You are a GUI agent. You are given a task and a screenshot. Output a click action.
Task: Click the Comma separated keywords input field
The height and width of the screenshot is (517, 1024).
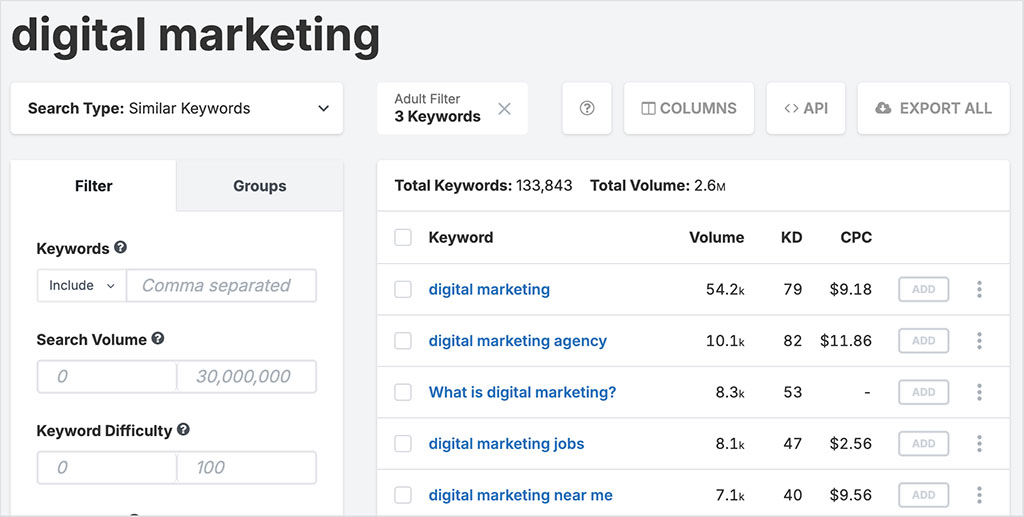pos(221,286)
